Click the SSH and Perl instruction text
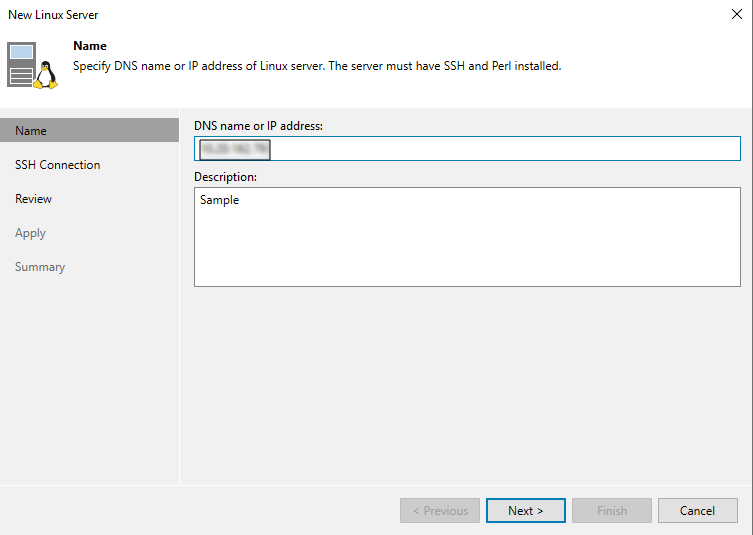 (317, 66)
